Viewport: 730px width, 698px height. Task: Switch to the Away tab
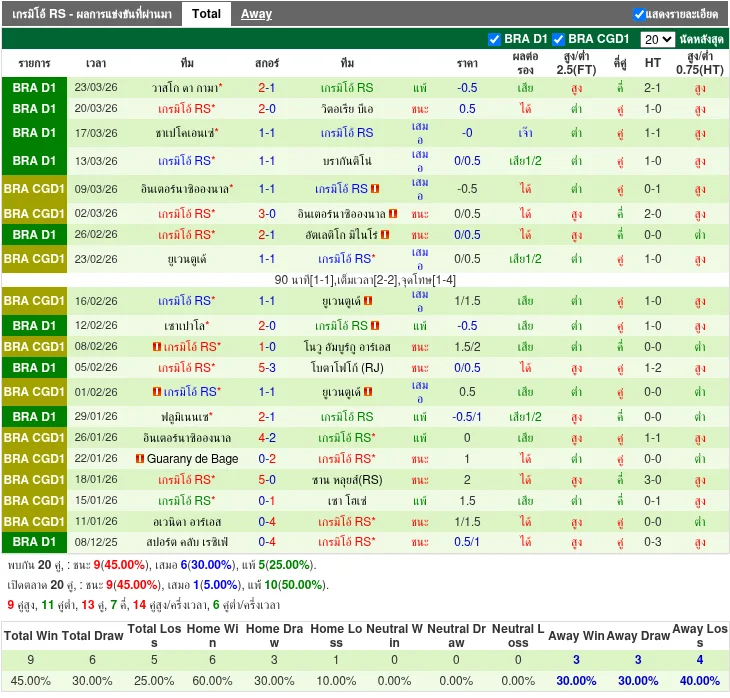click(256, 14)
